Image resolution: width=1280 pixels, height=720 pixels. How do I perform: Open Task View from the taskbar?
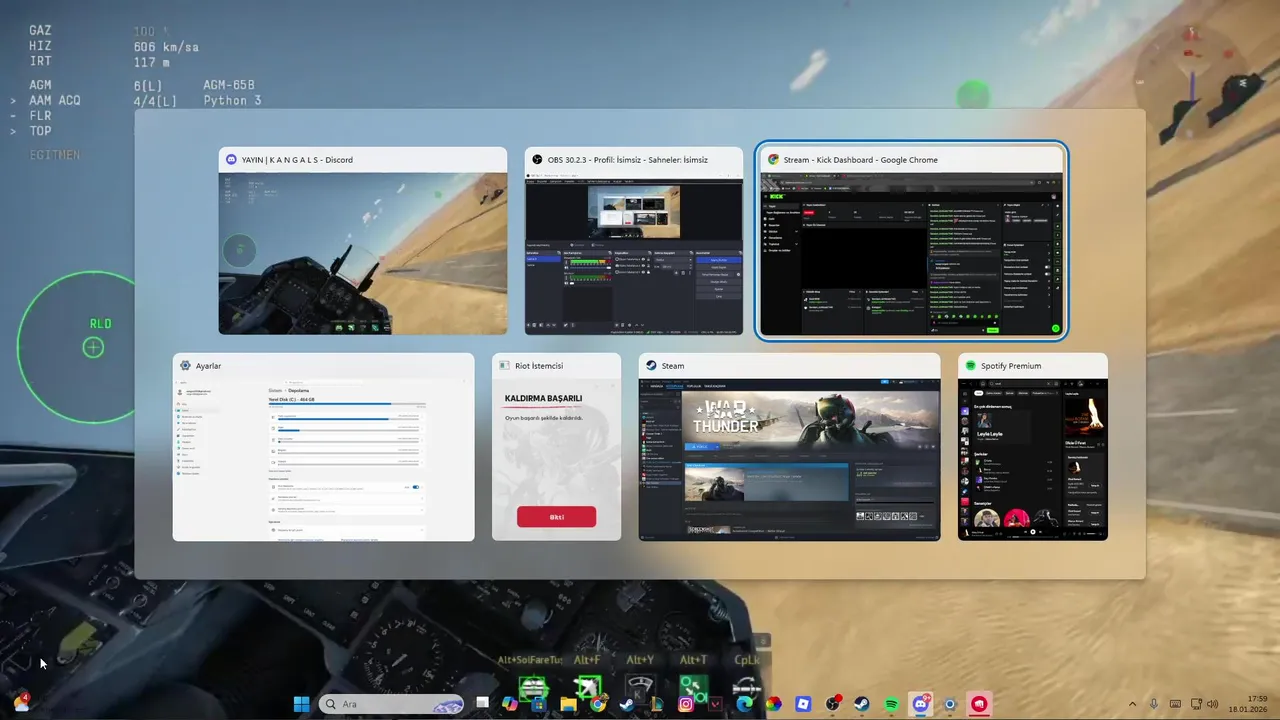pyautogui.click(x=482, y=704)
